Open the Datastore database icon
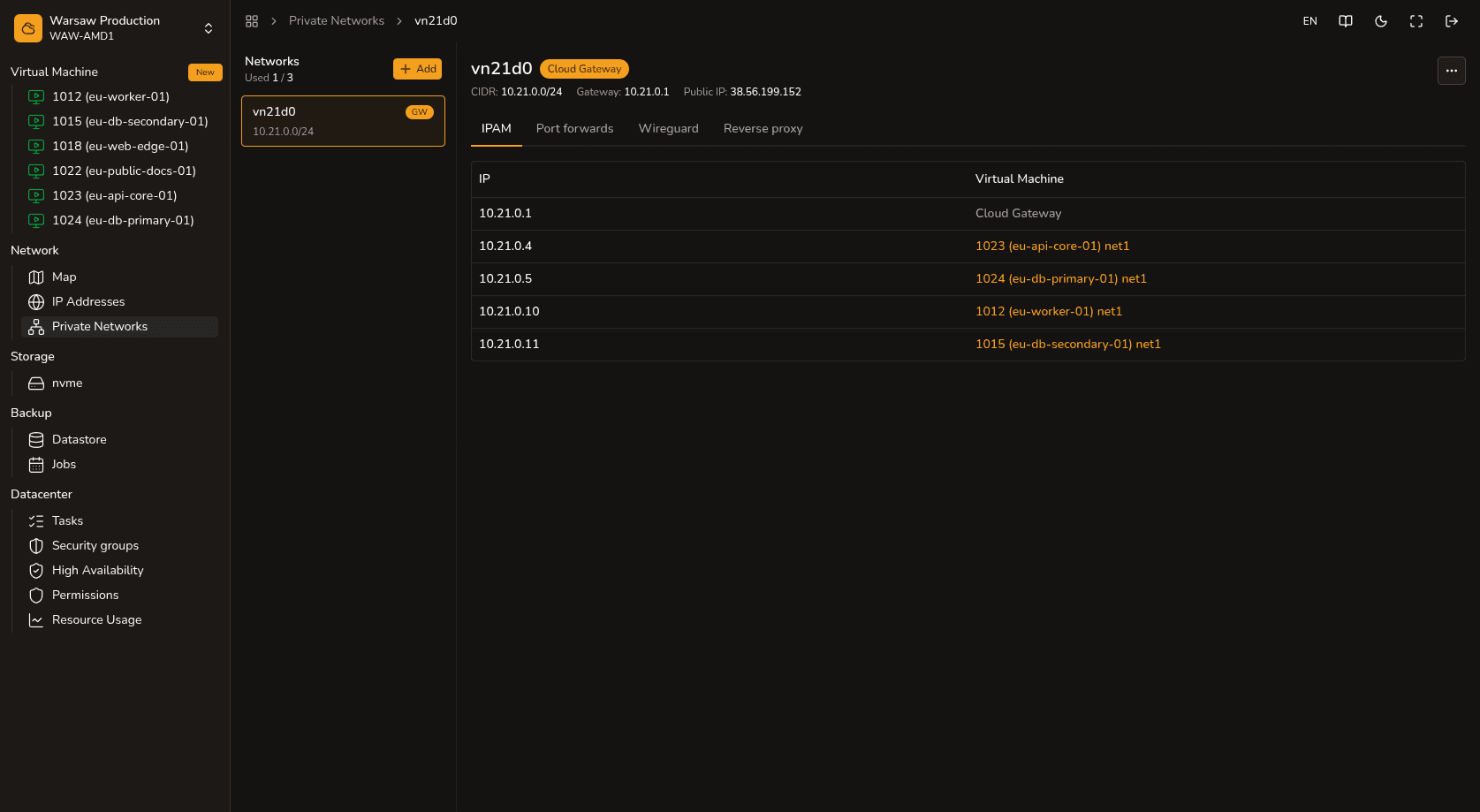 [x=36, y=440]
